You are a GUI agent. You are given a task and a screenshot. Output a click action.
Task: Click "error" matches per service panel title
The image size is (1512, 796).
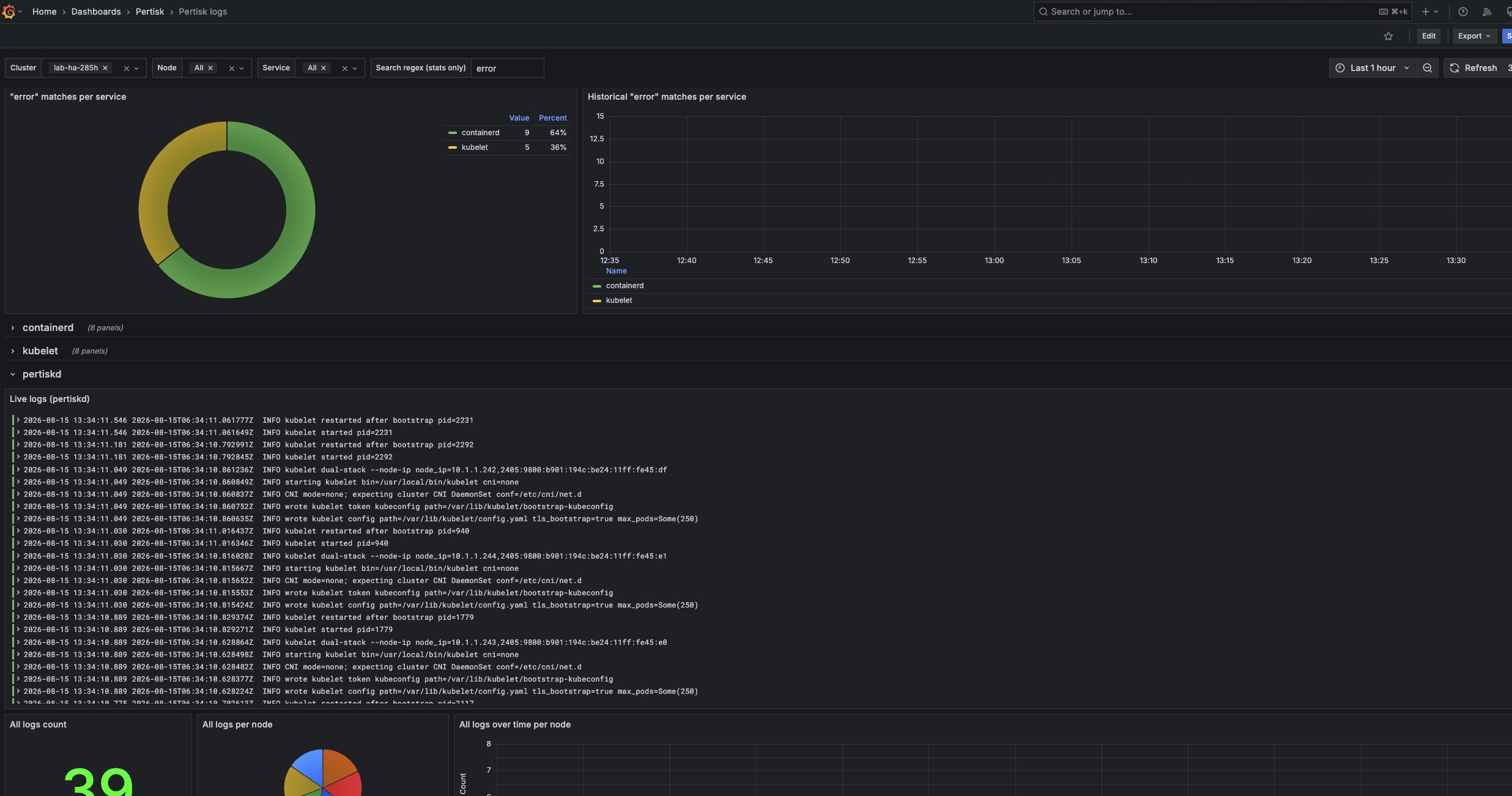pos(68,97)
